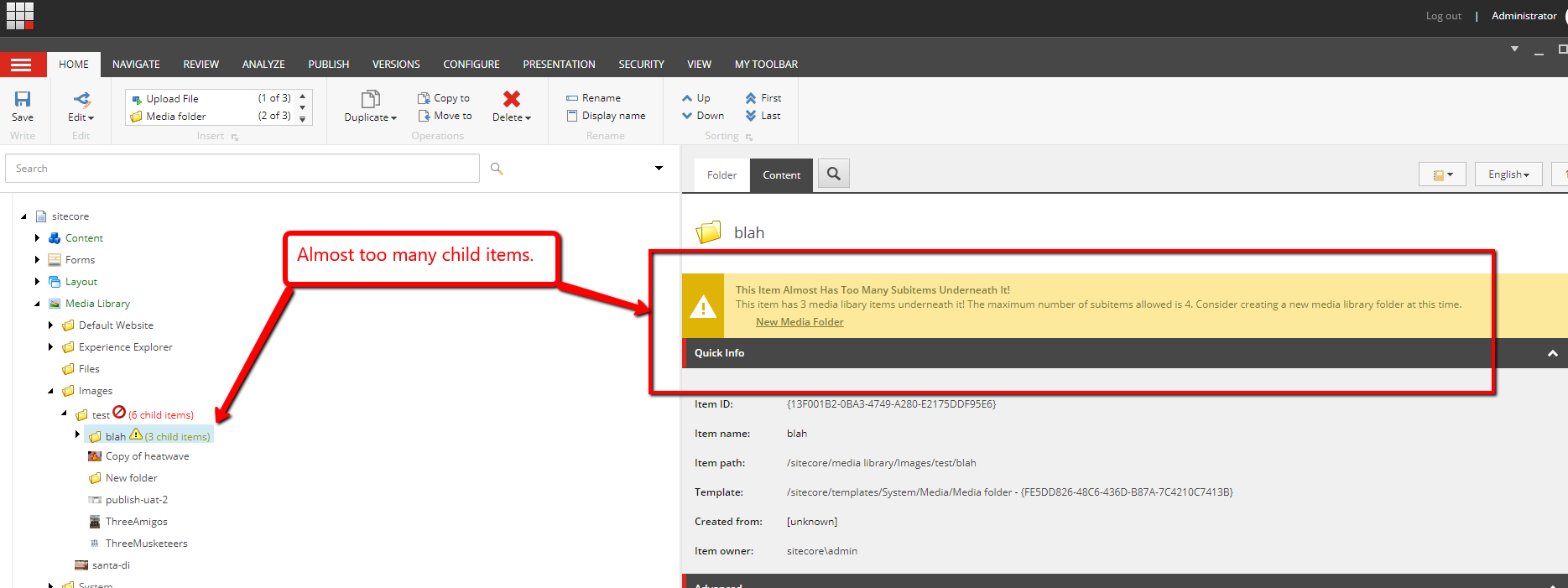1568x588 pixels.
Task: Collapse the Media Library tree node
Action: point(37,304)
